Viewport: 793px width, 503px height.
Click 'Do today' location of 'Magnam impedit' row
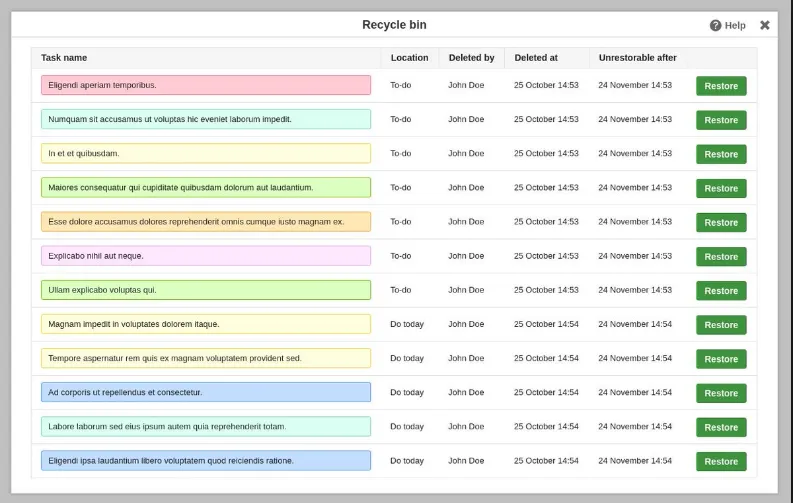[407, 324]
